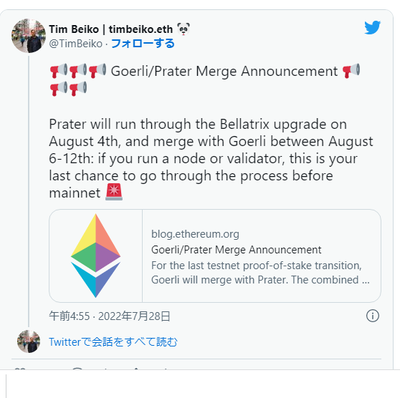This screenshot has width=400, height=398.
Task: Click the card description about last testnet transition
Action: pos(260,273)
